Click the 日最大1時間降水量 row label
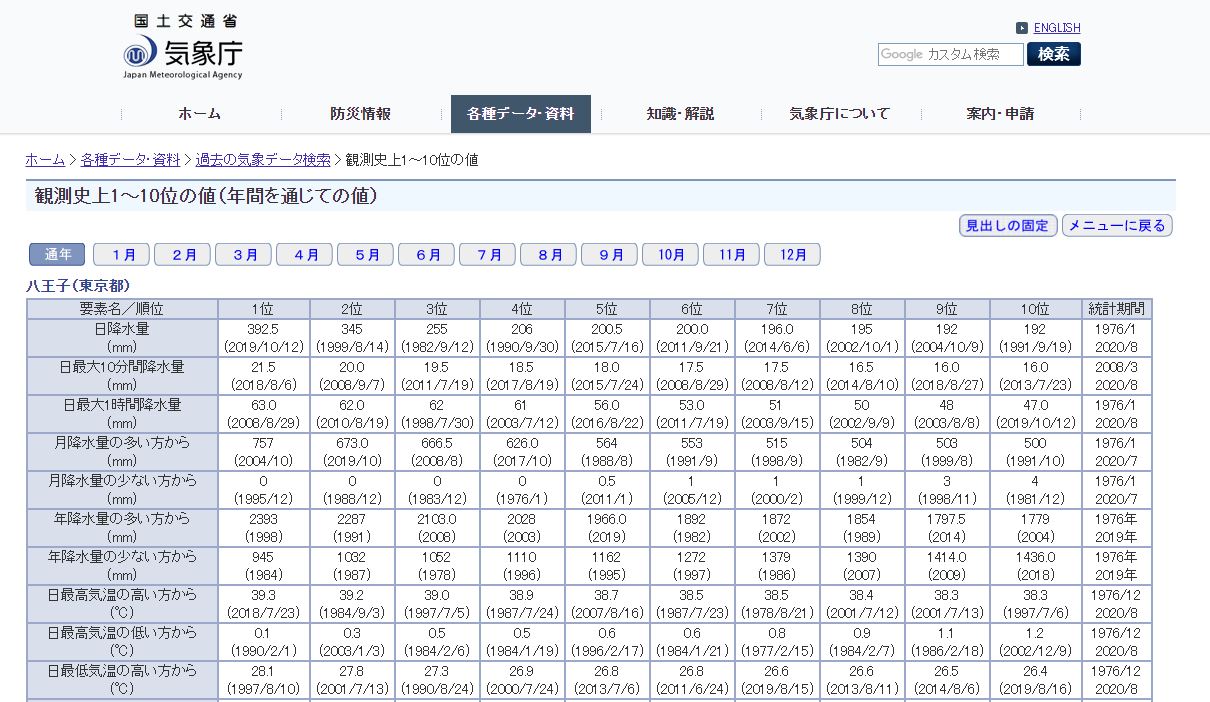The width and height of the screenshot is (1210, 702). click(x=122, y=414)
